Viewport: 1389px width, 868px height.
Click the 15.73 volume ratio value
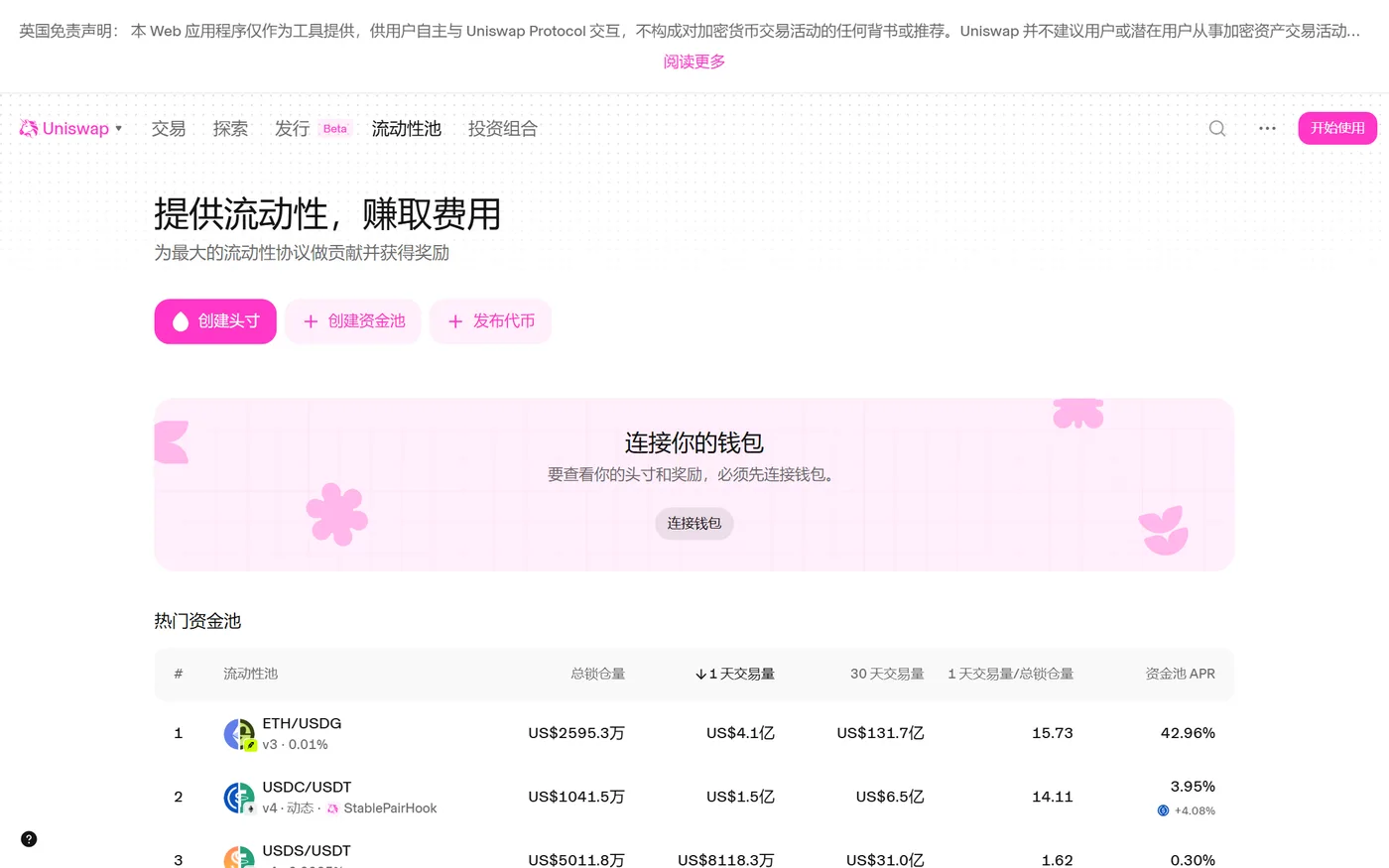[x=1053, y=733]
